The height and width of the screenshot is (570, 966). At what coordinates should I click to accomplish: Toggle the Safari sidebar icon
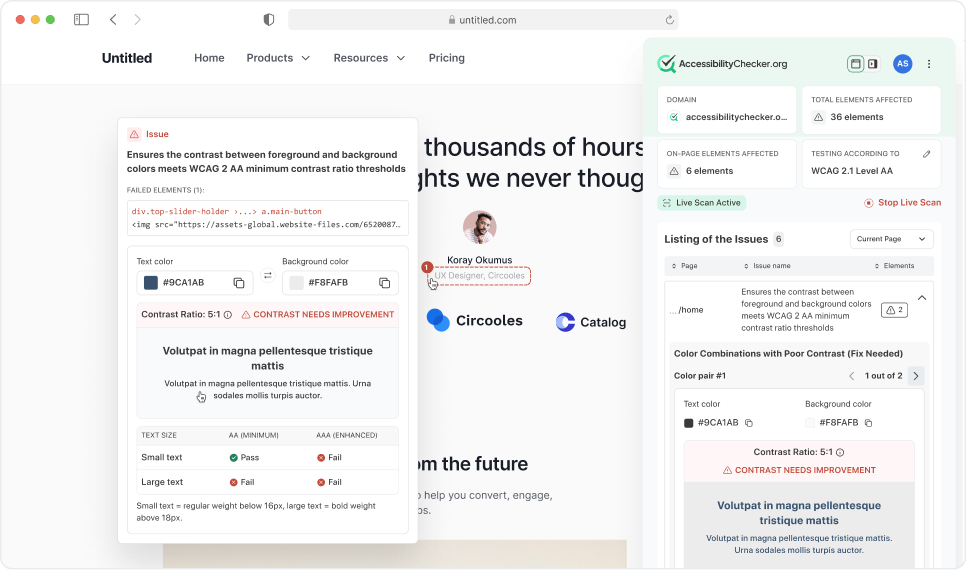tap(81, 20)
